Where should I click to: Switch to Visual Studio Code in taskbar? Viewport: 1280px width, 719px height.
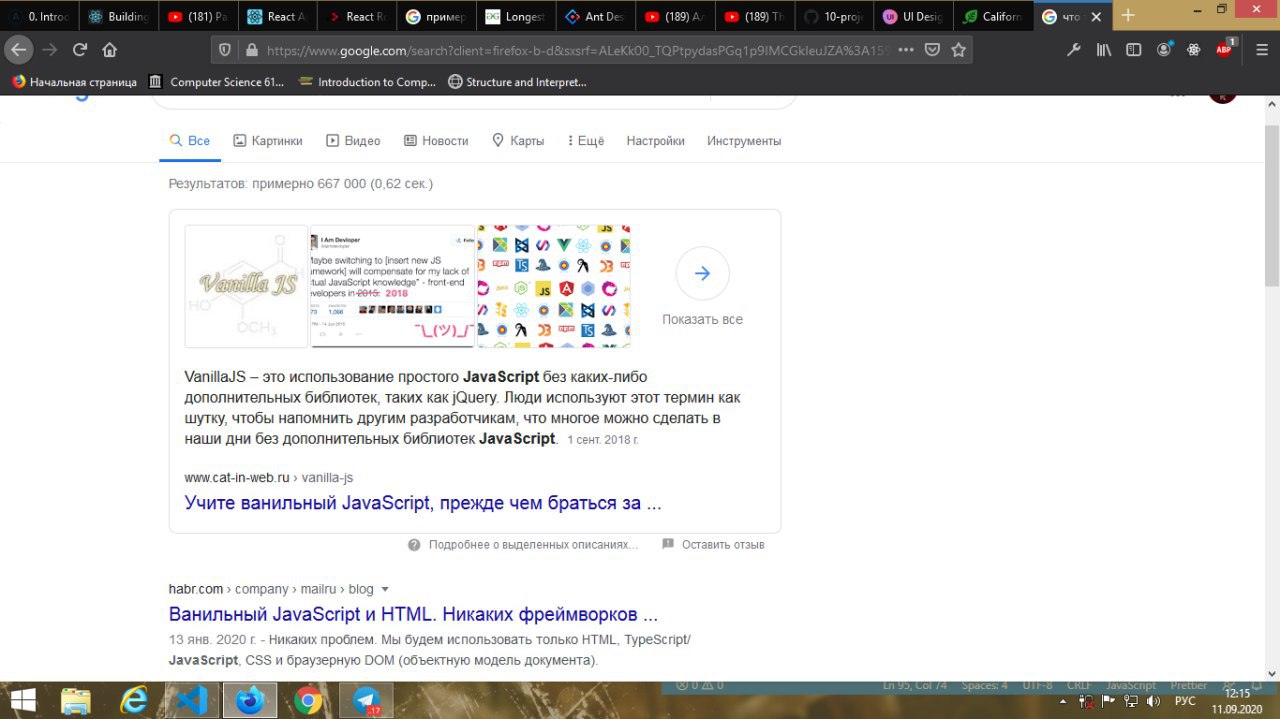pos(192,700)
